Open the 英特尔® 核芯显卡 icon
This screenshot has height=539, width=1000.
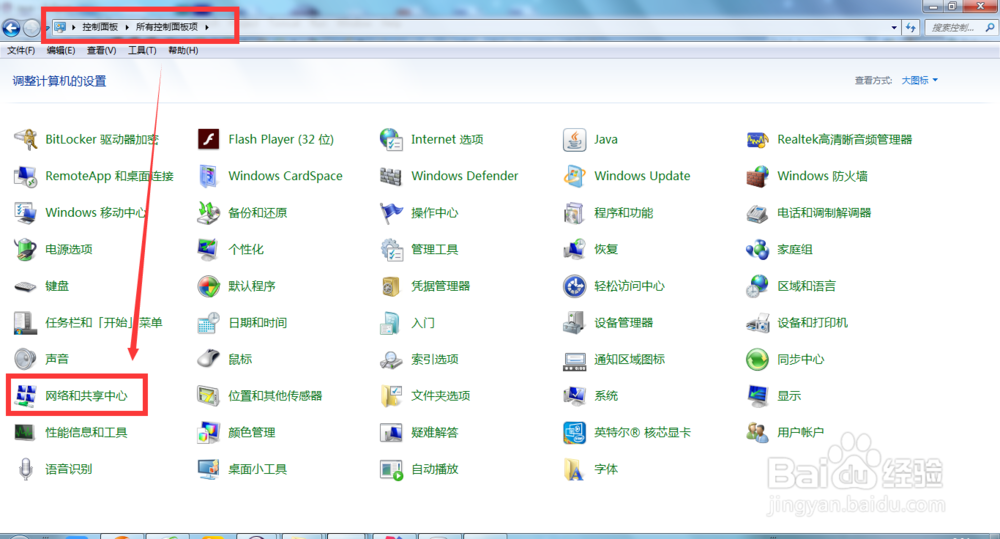pyautogui.click(x=574, y=432)
